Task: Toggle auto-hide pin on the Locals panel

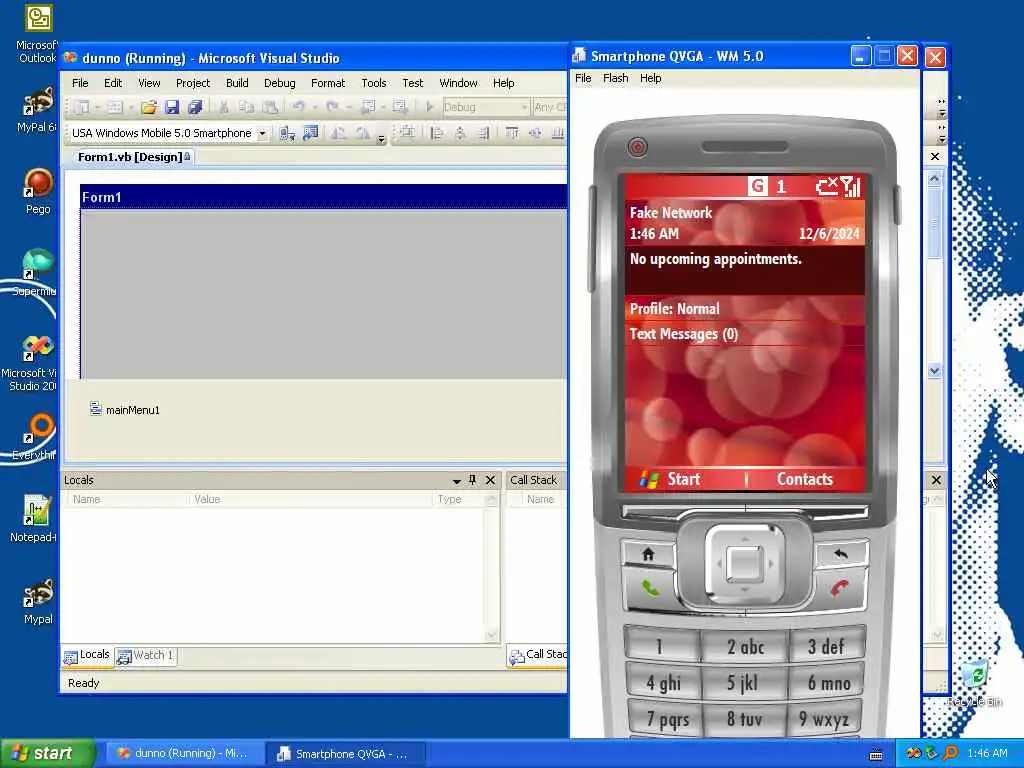Action: coord(472,480)
